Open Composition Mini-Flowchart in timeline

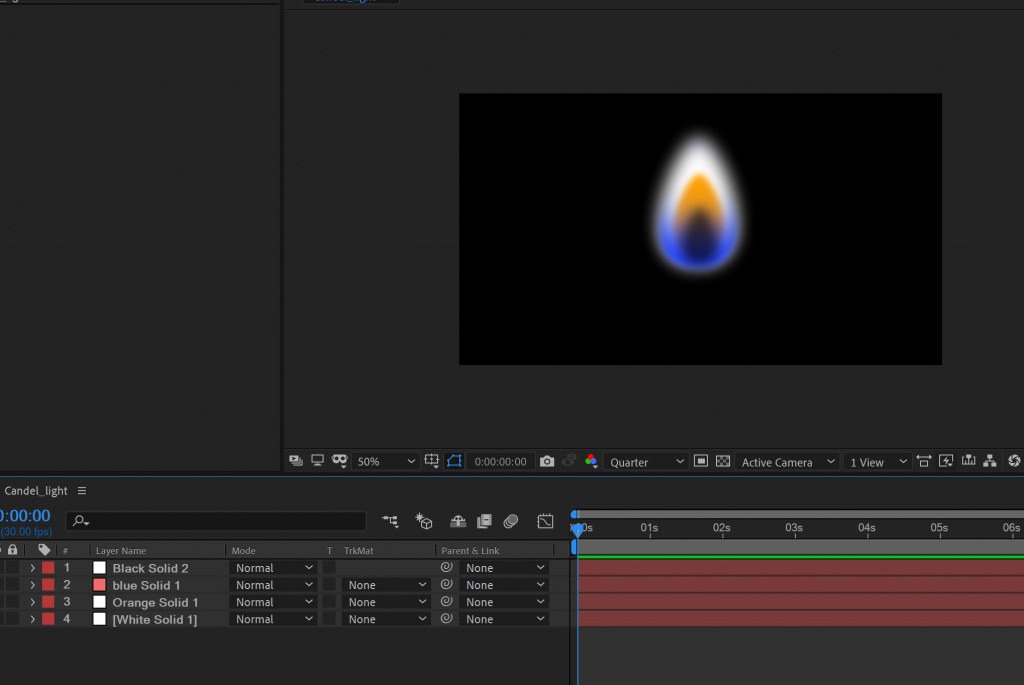[x=391, y=520]
